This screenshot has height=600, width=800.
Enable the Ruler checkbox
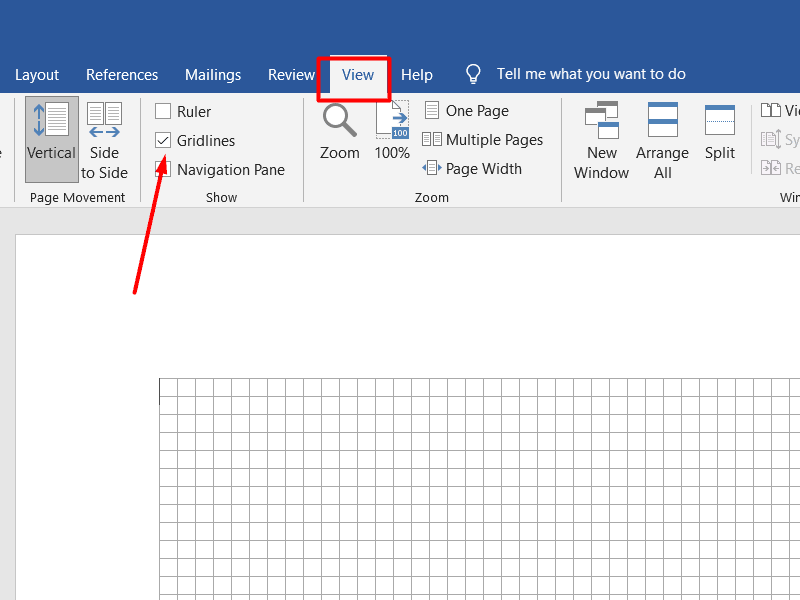tap(163, 111)
